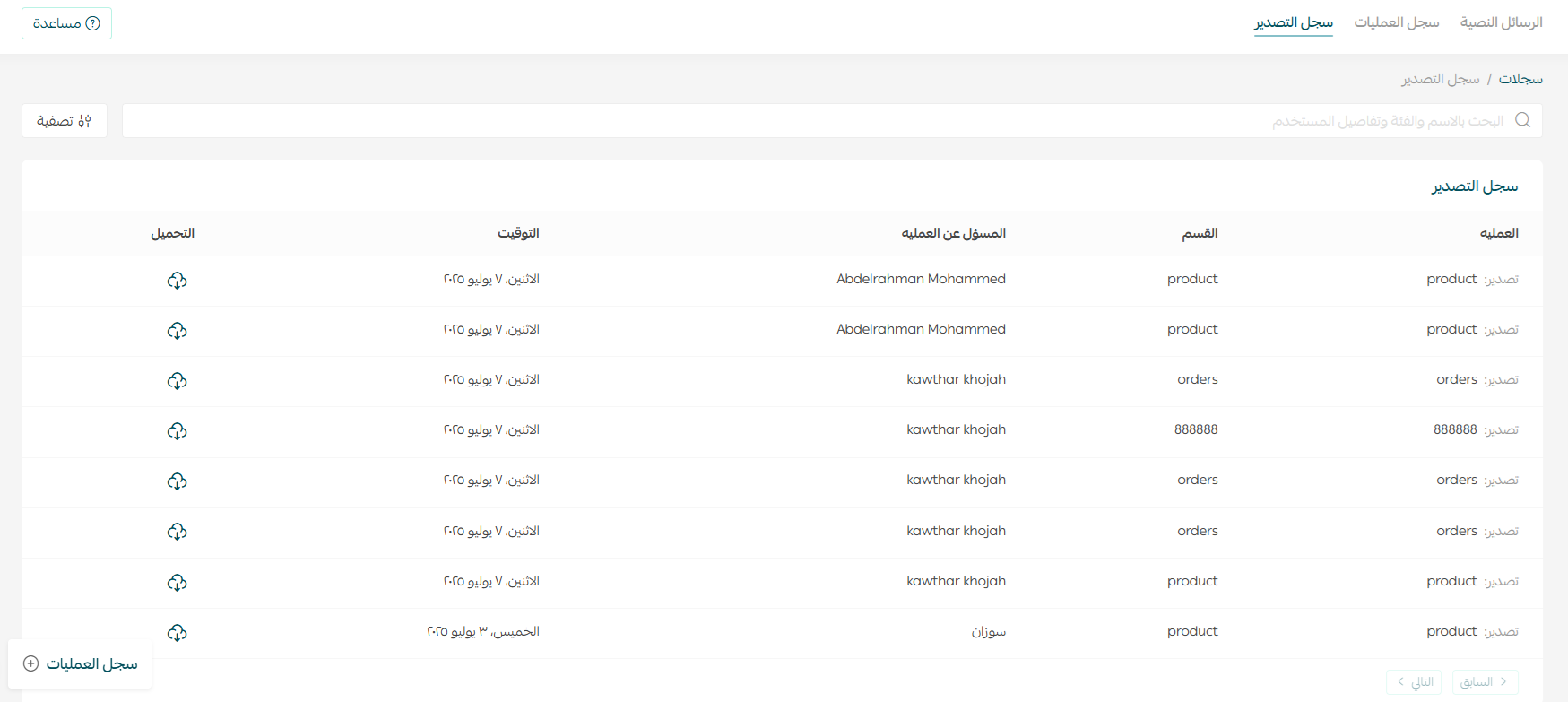The height and width of the screenshot is (702, 1568).
Task: Download the product export by kawthar khojah
Action: pyautogui.click(x=177, y=583)
